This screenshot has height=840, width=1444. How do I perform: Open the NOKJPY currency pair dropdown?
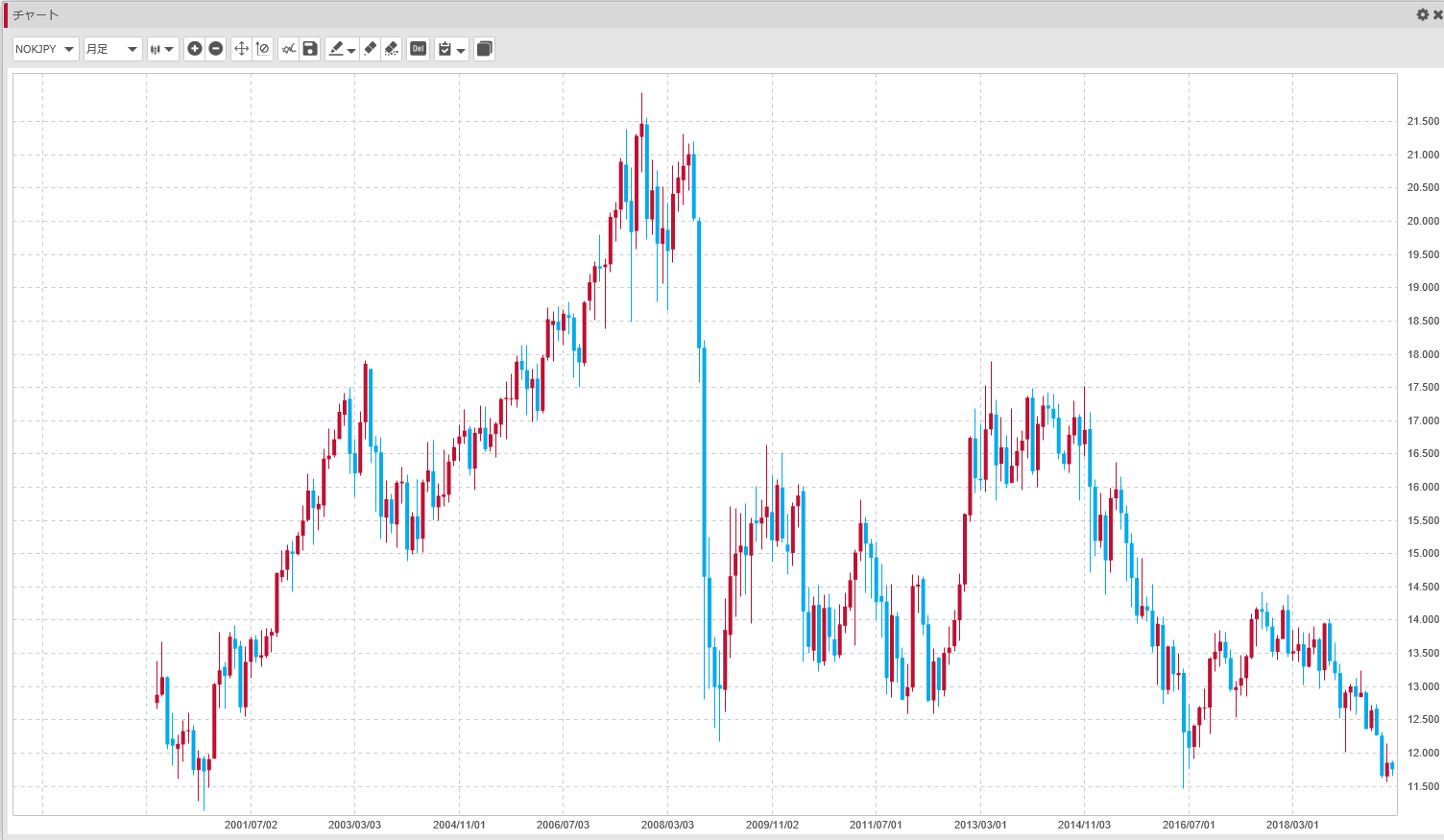(44, 49)
